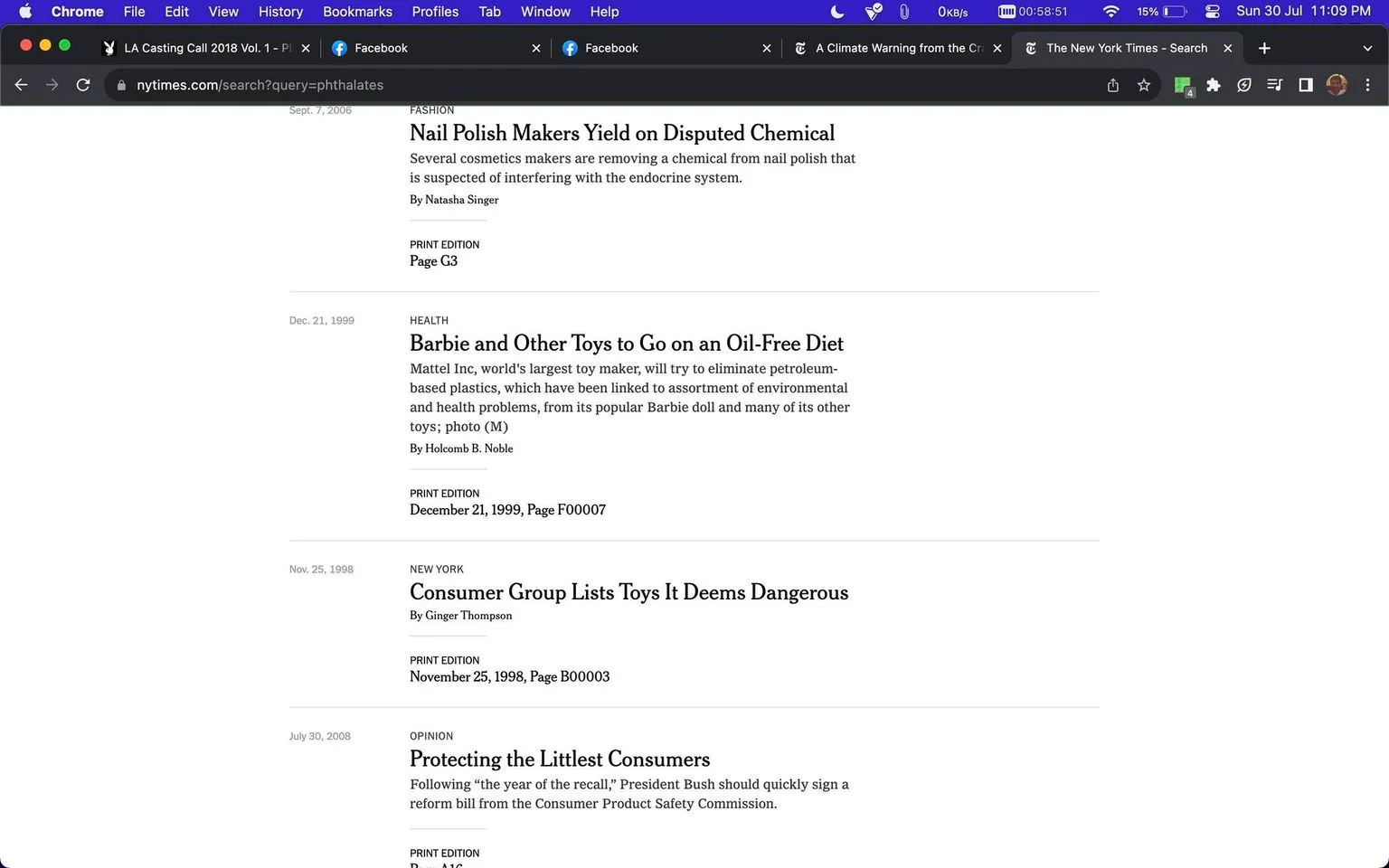Open the File menu
This screenshot has height=868, width=1389.
coord(134,12)
